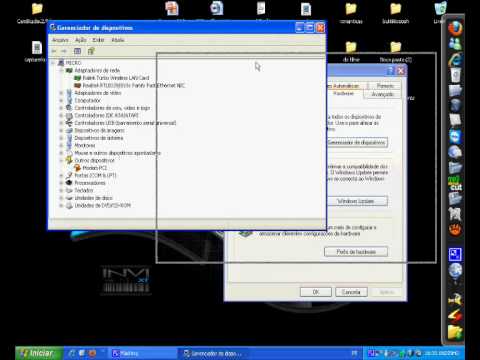The image size is (480, 360).
Task: Open the Exibir menu
Action: pyautogui.click(x=98, y=40)
